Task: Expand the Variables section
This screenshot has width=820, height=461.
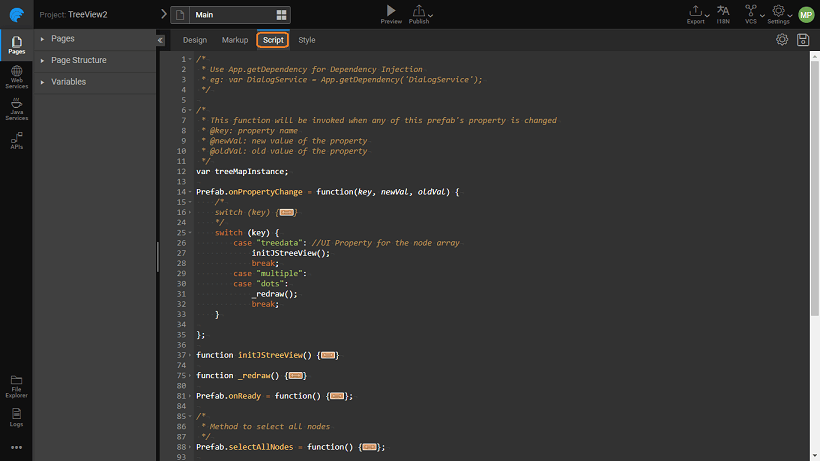Action: (42, 82)
